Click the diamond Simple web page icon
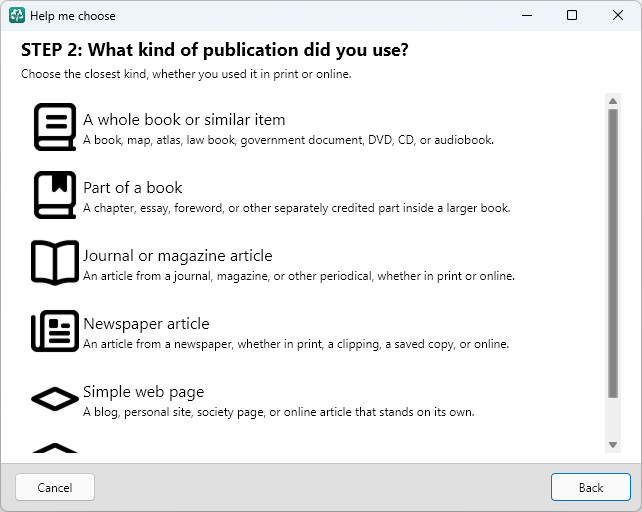642x512 pixels. pos(55,399)
